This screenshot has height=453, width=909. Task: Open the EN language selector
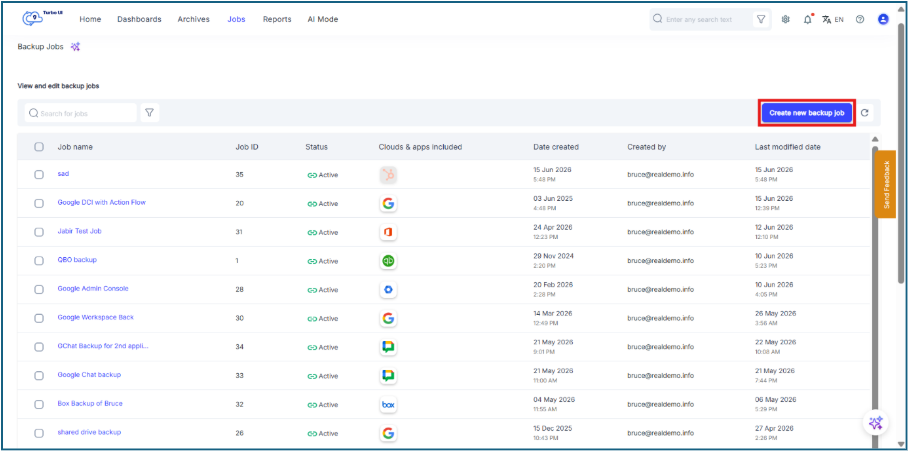pos(833,19)
